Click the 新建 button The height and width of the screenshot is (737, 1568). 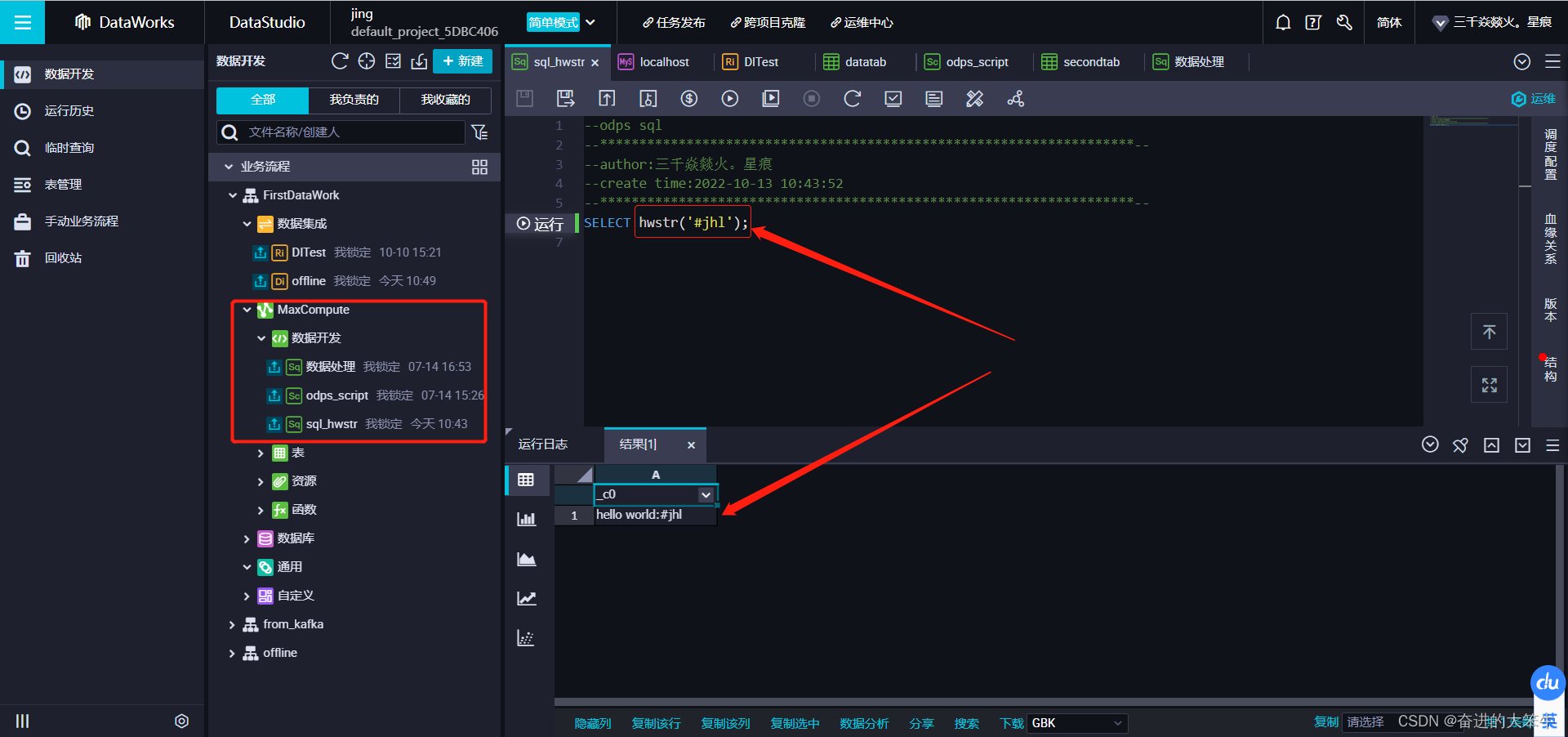(x=462, y=61)
